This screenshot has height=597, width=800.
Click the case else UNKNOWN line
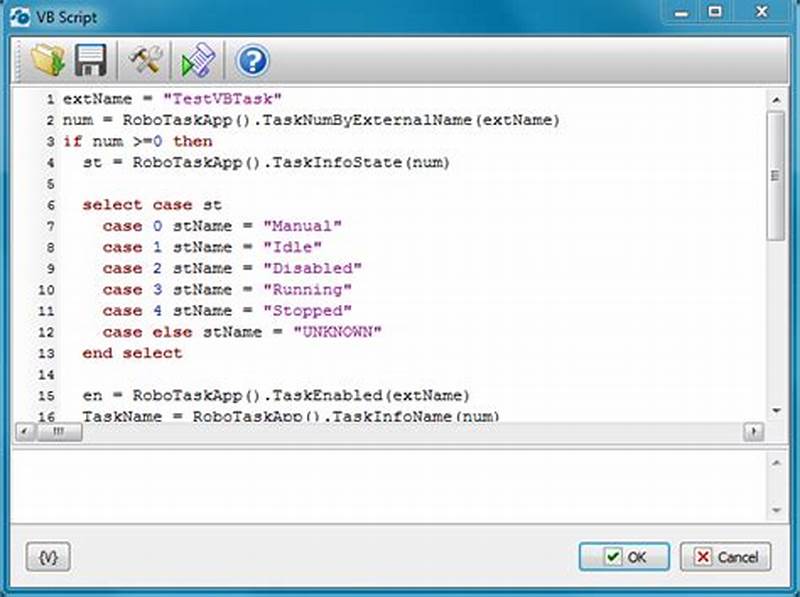[230, 331]
